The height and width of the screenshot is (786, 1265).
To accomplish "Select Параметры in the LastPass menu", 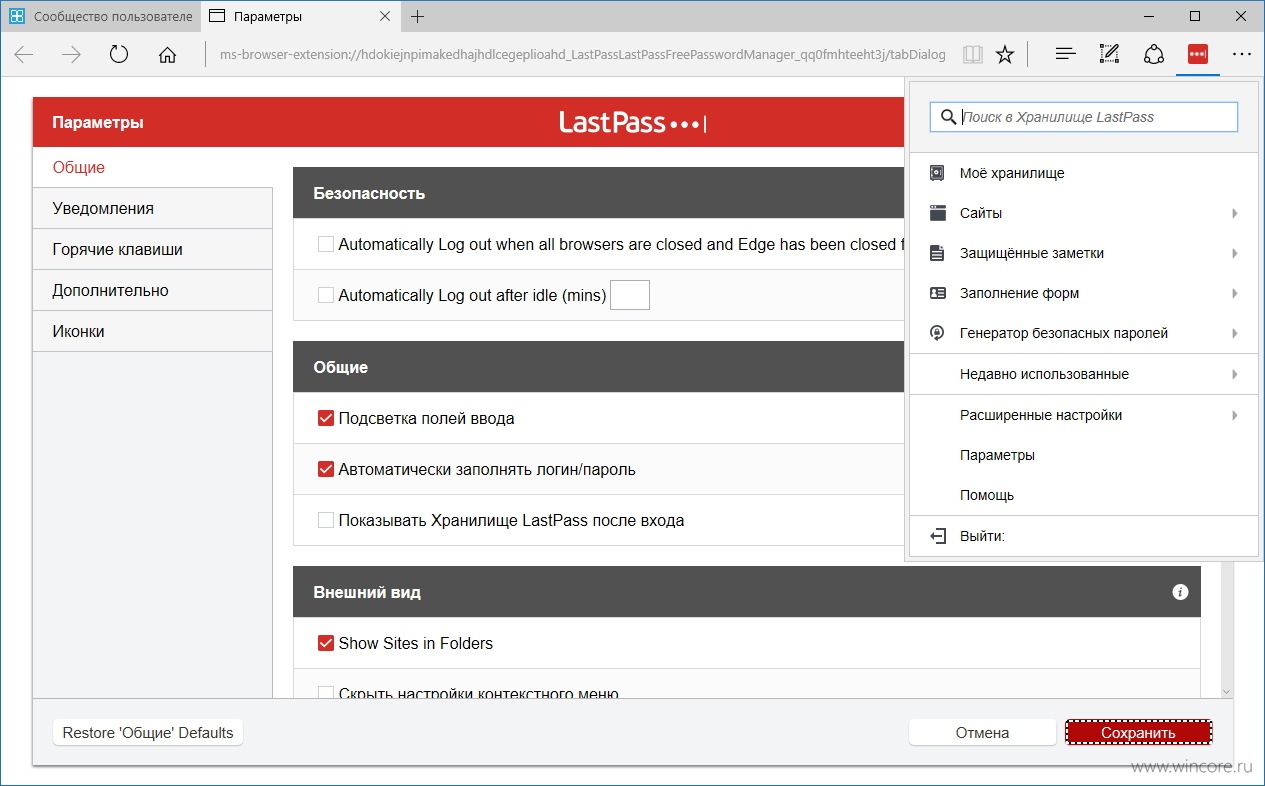I will click(1083, 455).
